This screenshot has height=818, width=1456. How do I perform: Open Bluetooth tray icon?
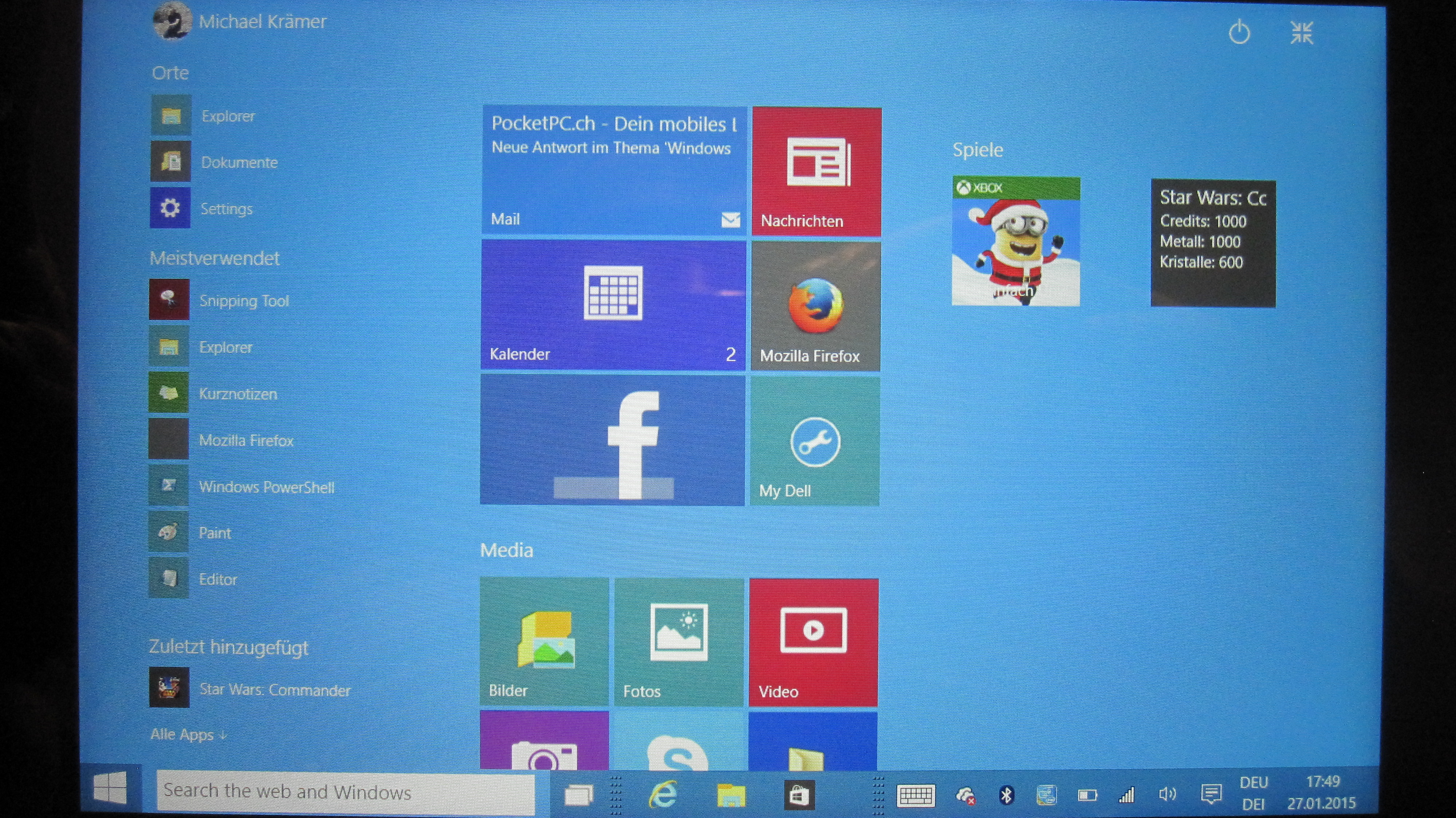[1006, 795]
